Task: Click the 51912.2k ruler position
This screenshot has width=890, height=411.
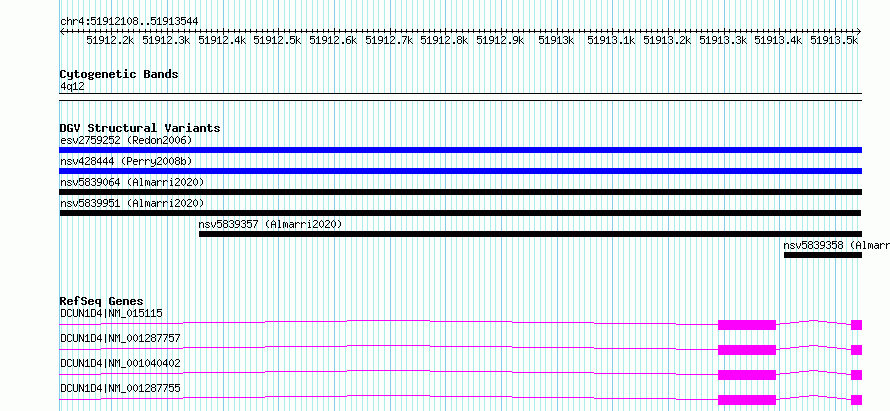Action: click(x=110, y=40)
